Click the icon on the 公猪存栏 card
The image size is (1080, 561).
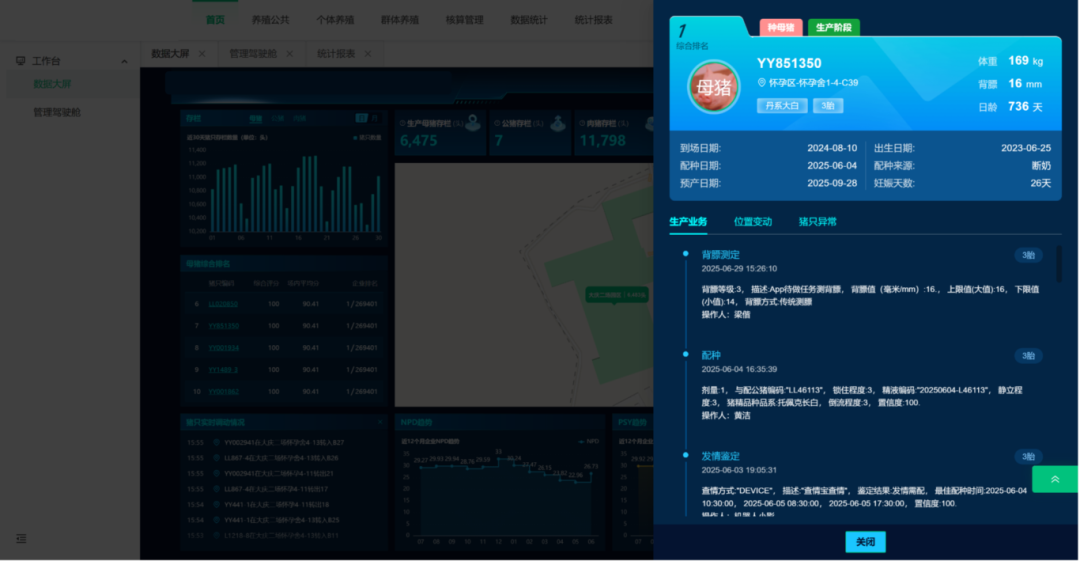[558, 123]
